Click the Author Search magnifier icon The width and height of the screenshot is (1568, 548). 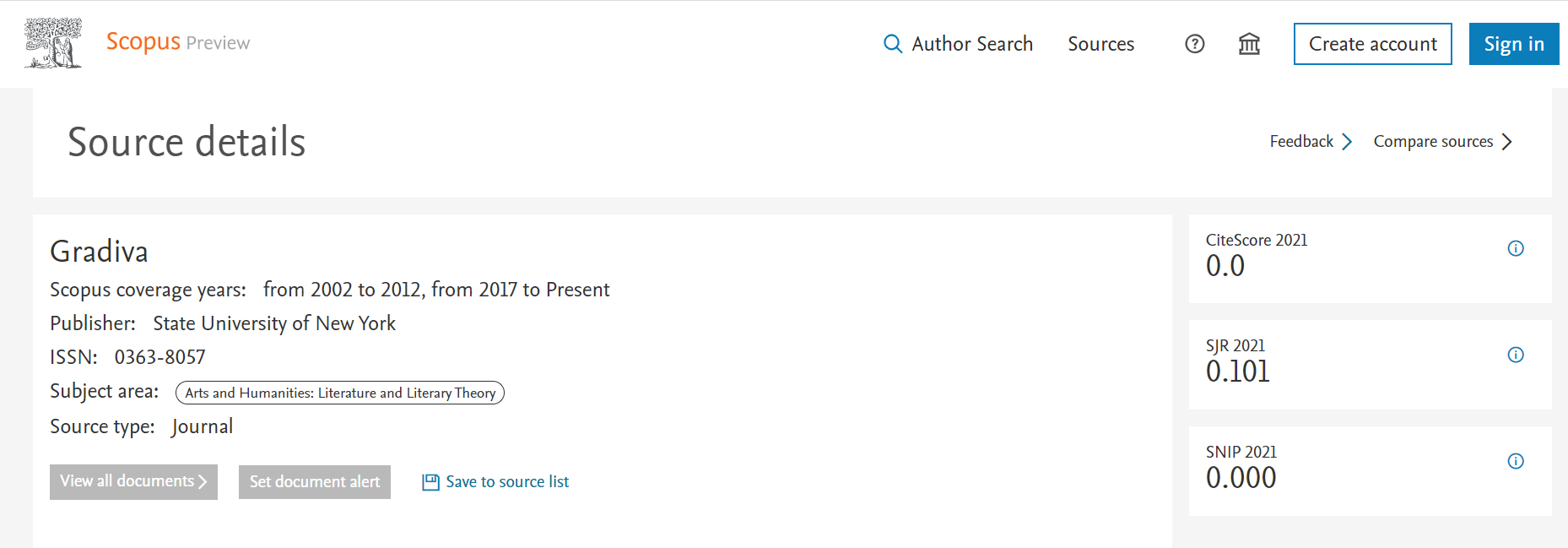click(892, 44)
